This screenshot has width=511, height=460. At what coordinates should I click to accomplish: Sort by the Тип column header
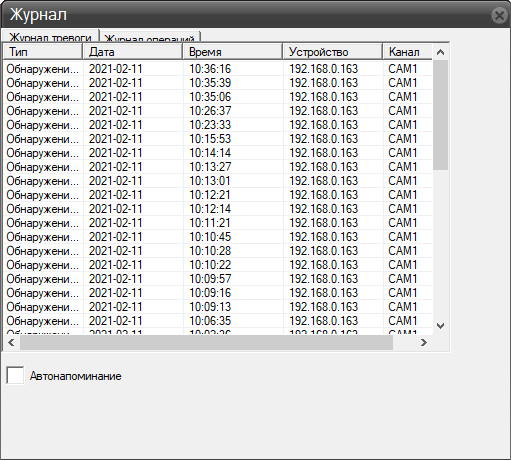(x=43, y=52)
